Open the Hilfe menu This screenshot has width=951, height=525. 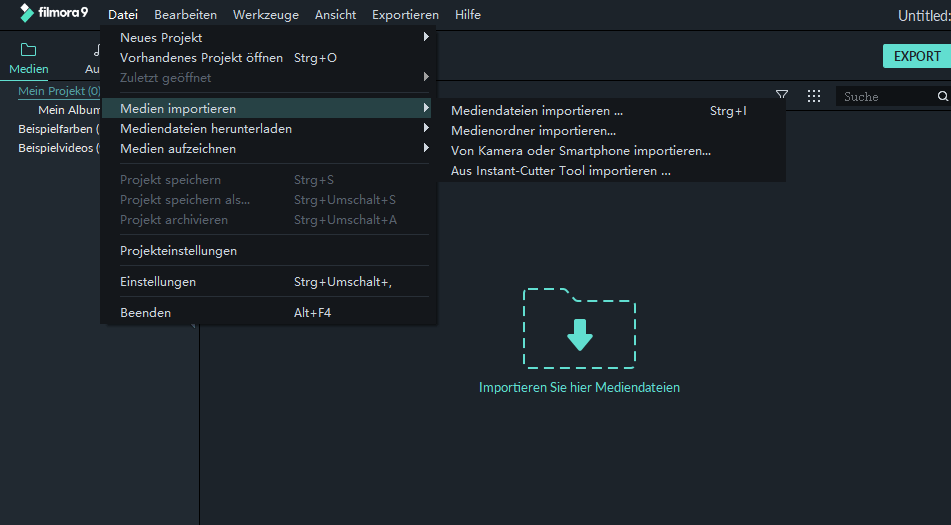tap(468, 15)
